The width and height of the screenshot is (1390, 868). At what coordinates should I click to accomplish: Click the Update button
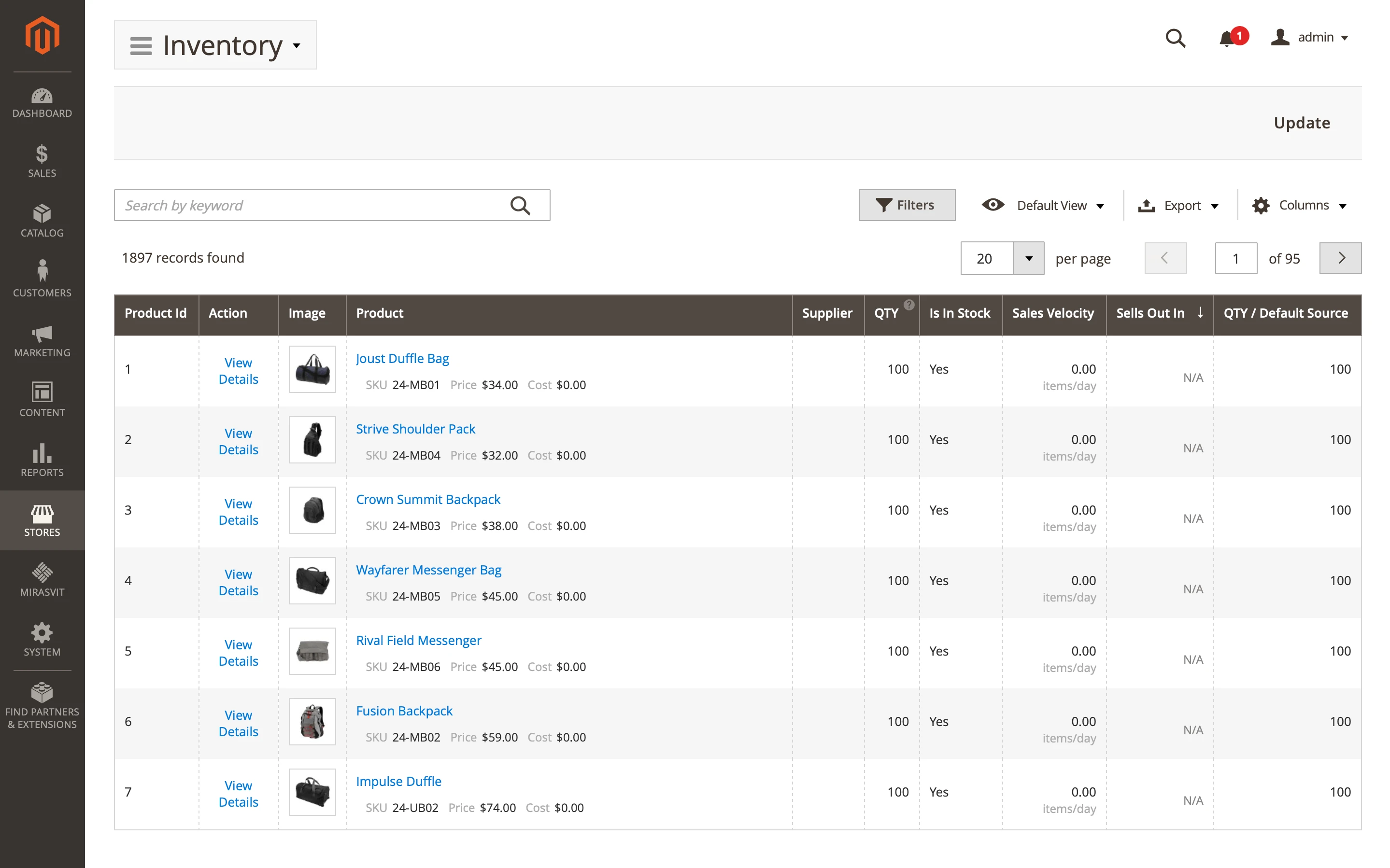(1302, 123)
